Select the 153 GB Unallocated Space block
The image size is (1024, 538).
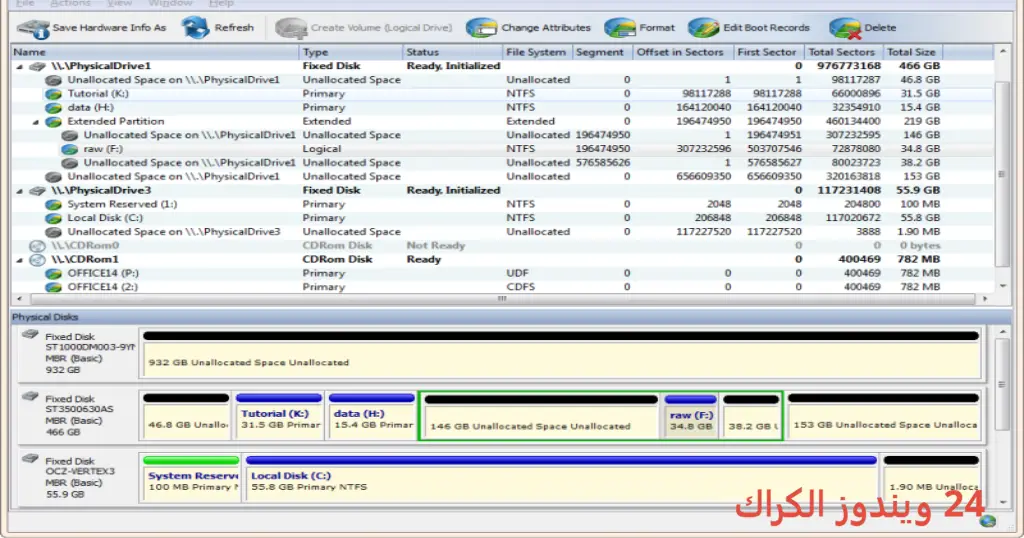(884, 416)
